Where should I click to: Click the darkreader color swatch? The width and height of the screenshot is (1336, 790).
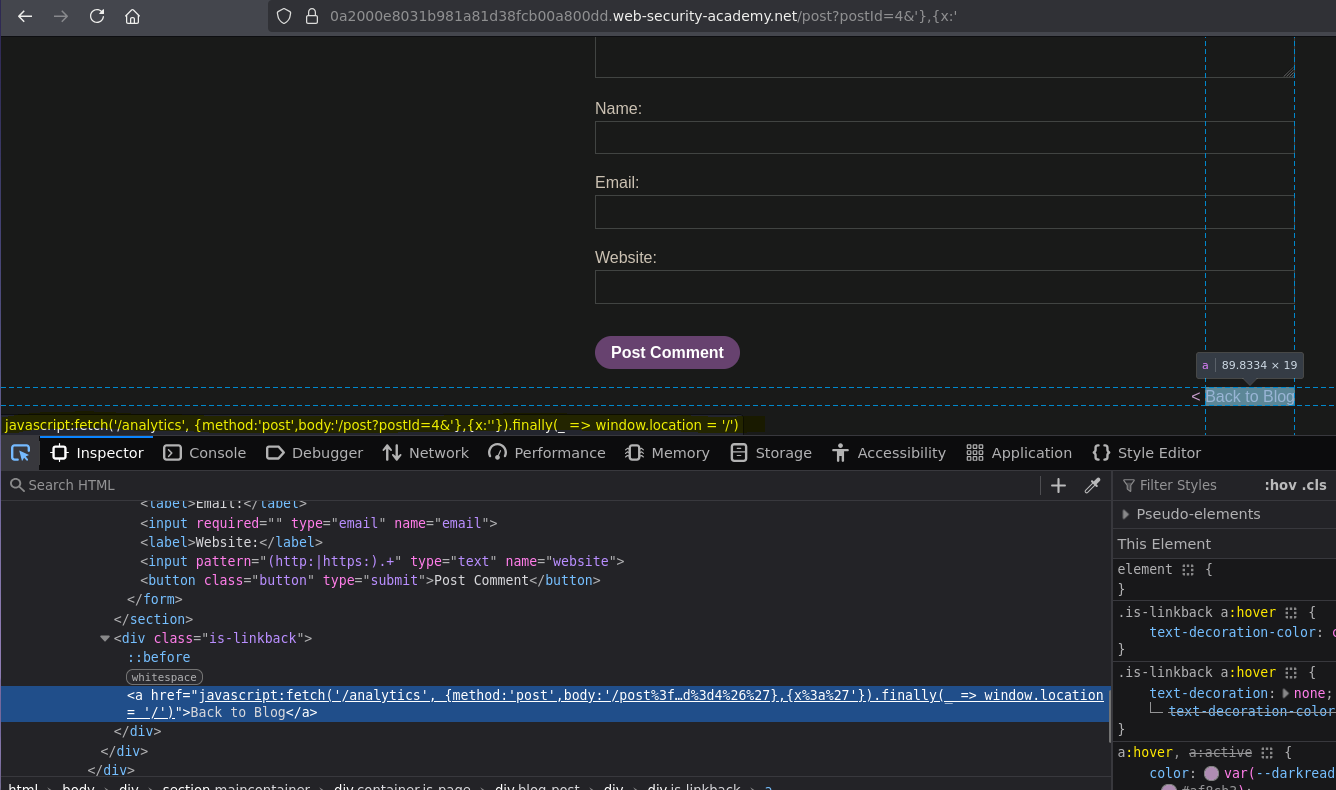tap(1211, 774)
